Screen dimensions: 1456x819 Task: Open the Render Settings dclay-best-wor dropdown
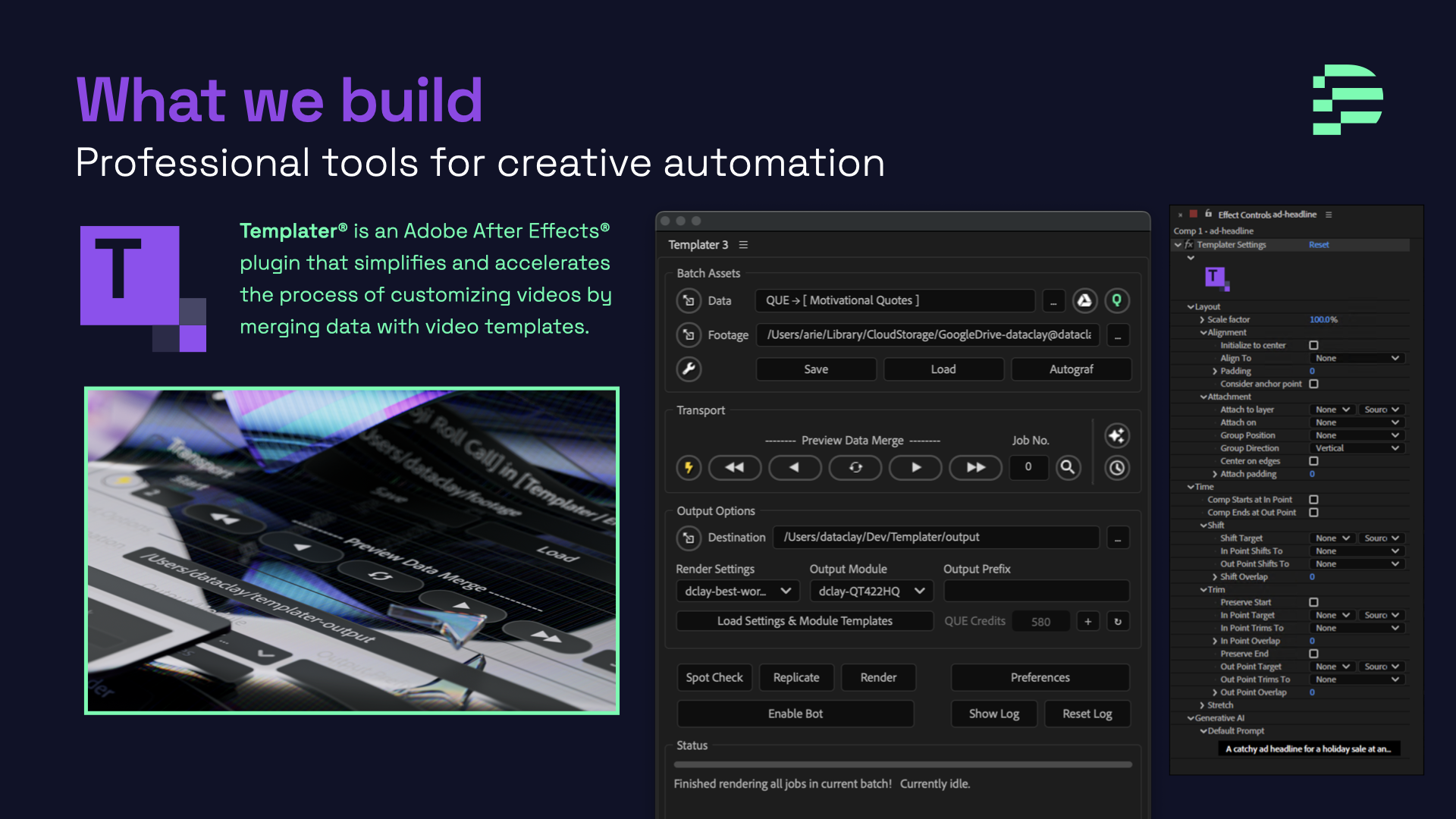pos(738,591)
